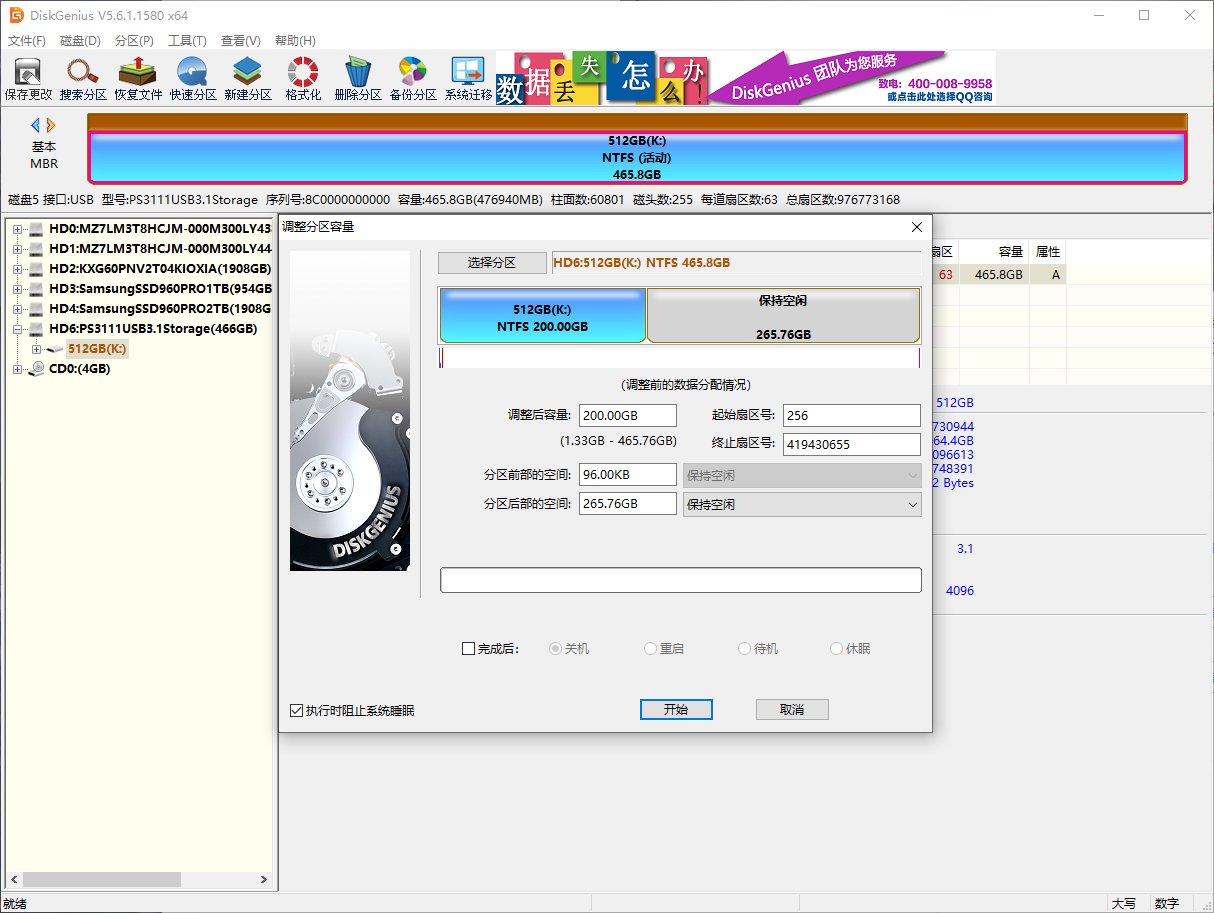
Task: Expand the HD2:KXG60PNV2T04KIOXIA tree node
Action: point(17,269)
